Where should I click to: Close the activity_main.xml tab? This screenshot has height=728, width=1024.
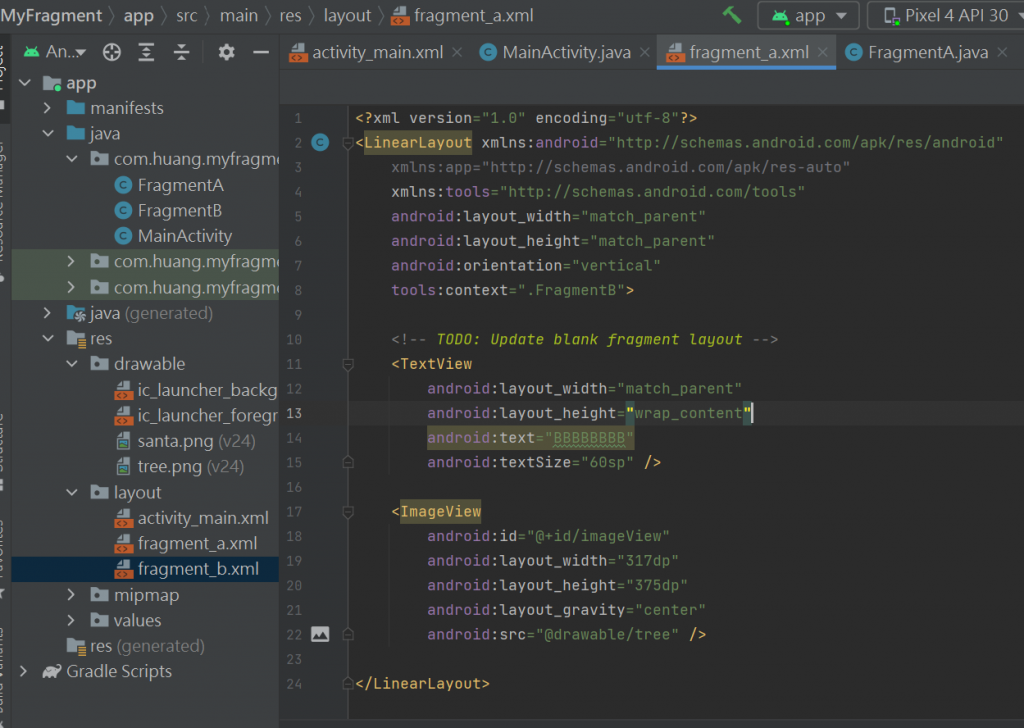[457, 52]
